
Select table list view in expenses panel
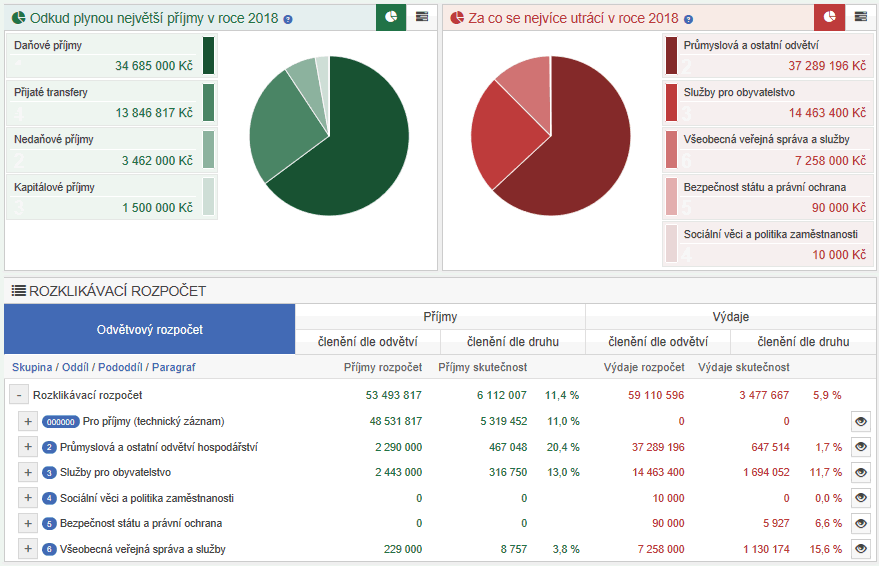point(860,17)
